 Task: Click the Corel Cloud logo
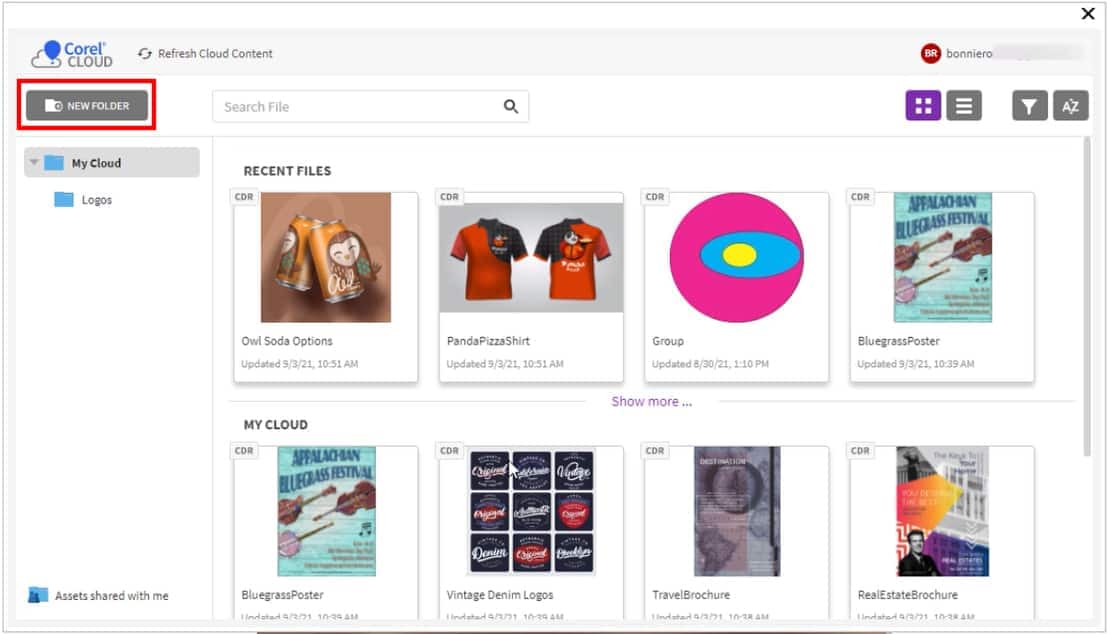70,52
